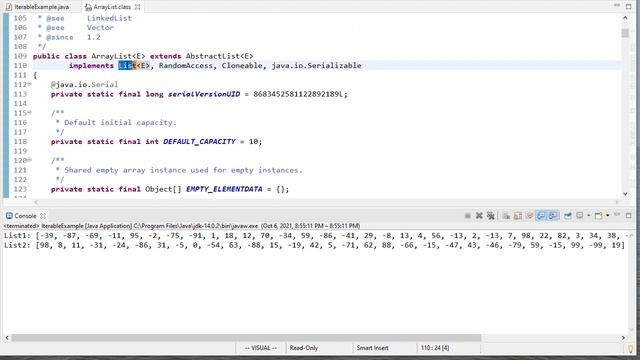Screen dimensions: 640x360
Task: Click the tip lightbulb icon in status bar
Action: coord(631,349)
